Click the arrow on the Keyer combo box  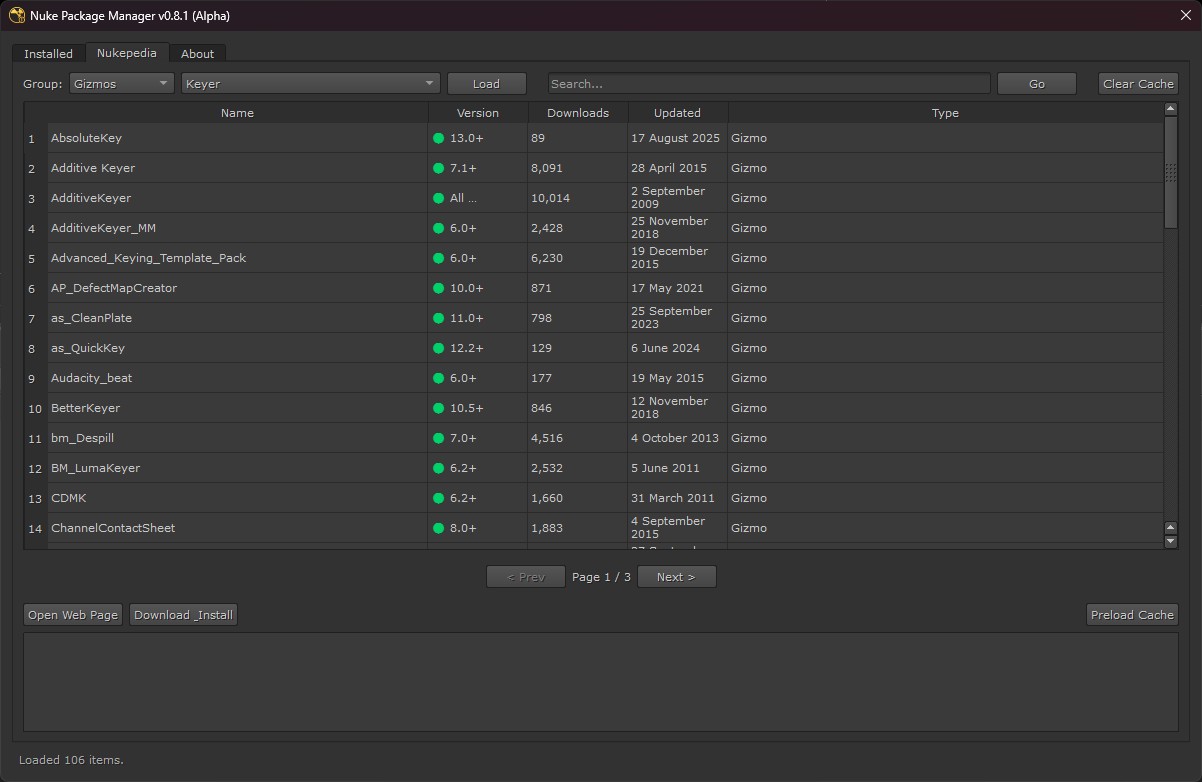[428, 83]
